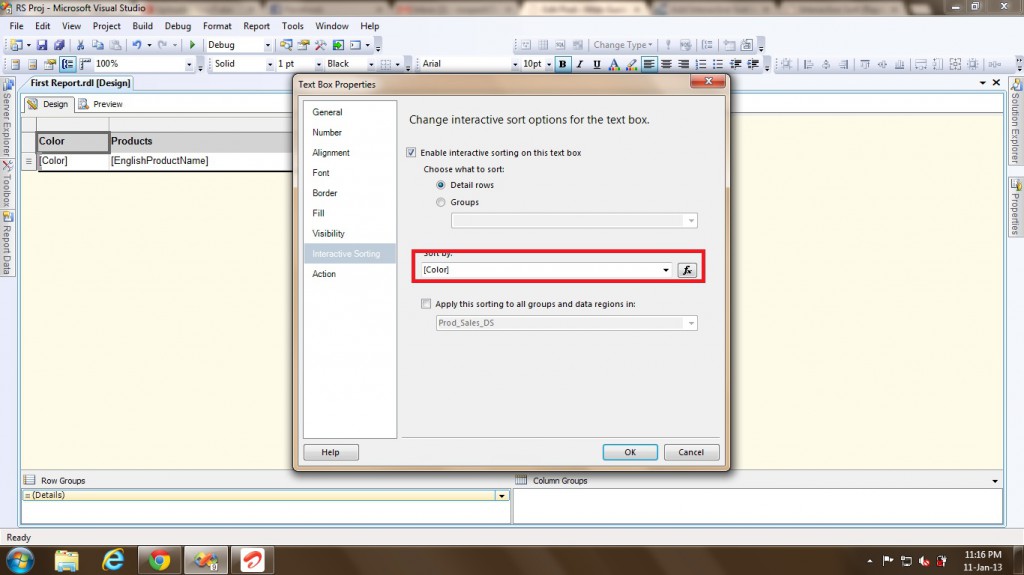Open the expression fx button beside Sort by
The width and height of the screenshot is (1024, 575).
687,270
